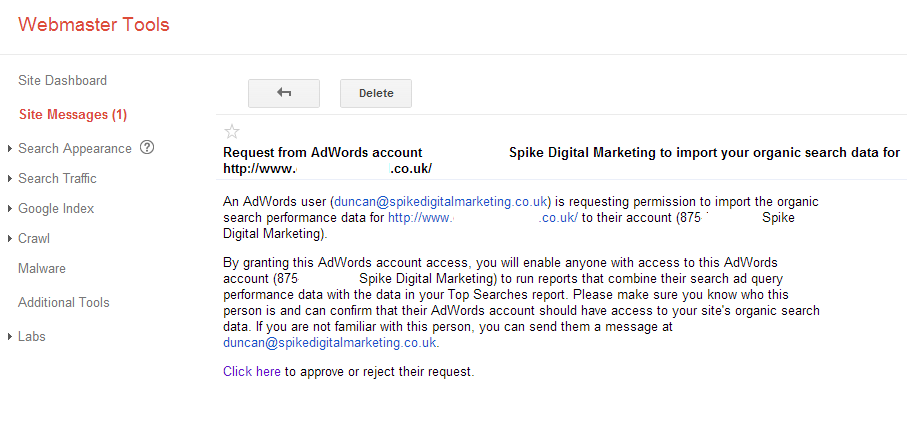The image size is (907, 448).
Task: Open Labs menu item
Action: (32, 336)
